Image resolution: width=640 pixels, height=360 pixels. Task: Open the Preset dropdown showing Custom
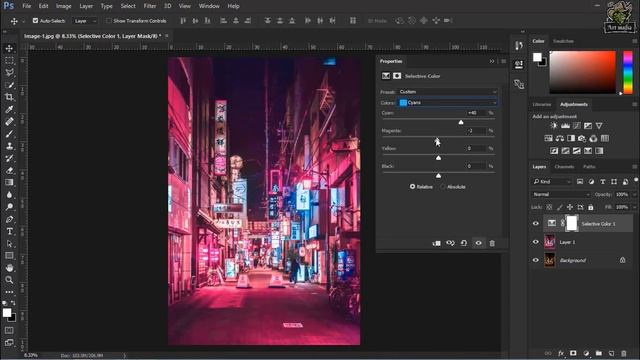447,92
